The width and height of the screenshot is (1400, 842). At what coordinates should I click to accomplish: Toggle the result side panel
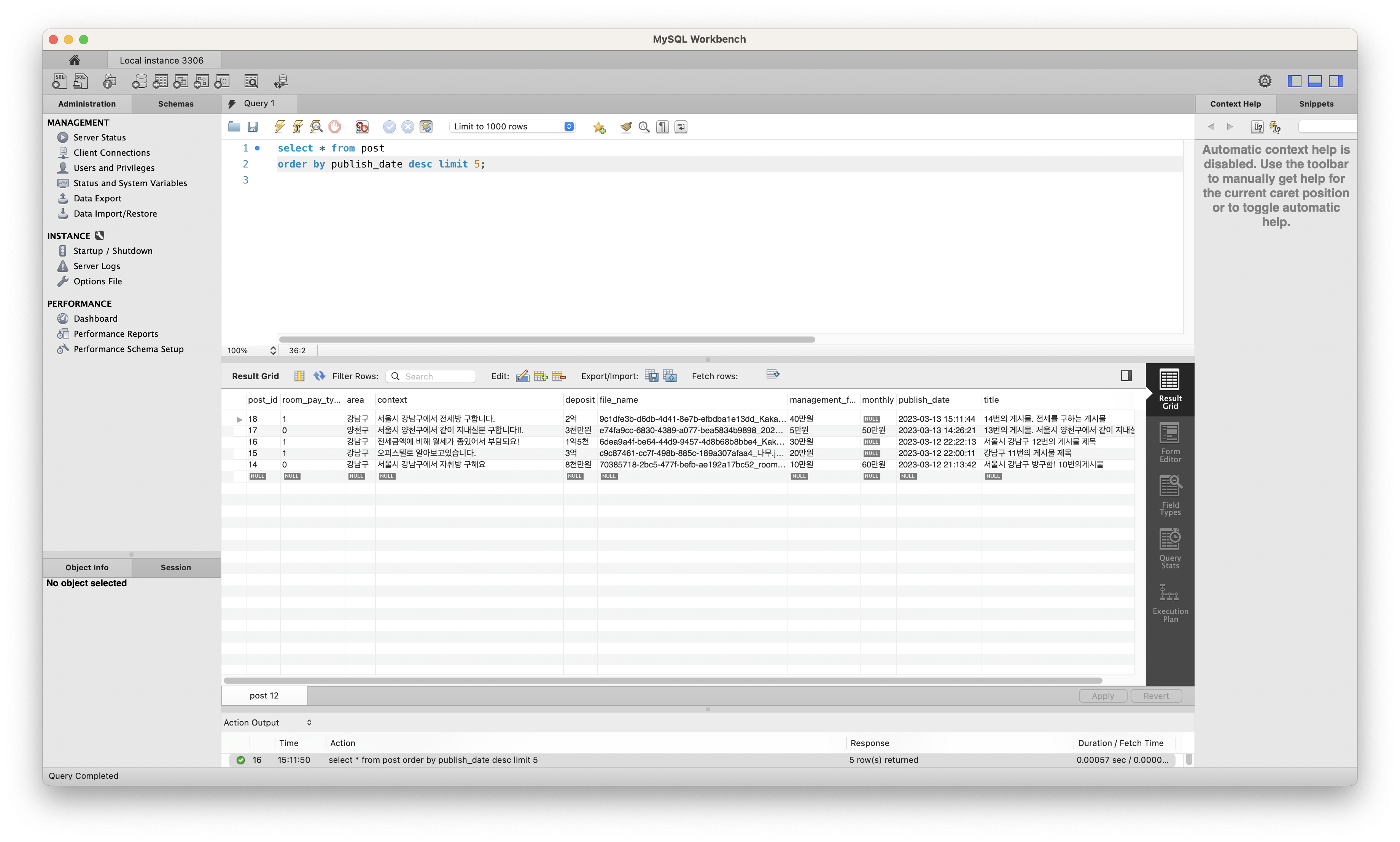tap(1126, 376)
